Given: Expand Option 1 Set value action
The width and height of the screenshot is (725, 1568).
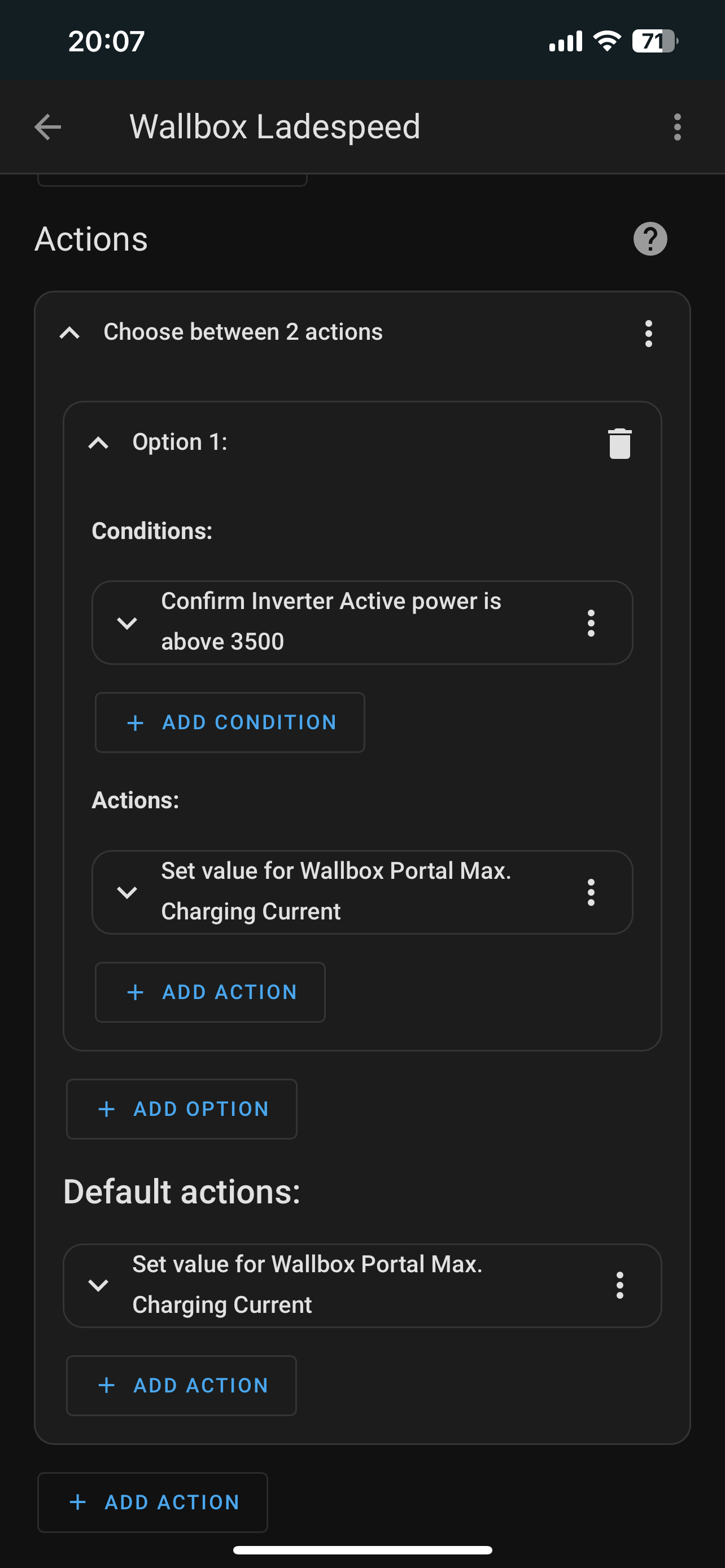Looking at the screenshot, I should point(126,892).
